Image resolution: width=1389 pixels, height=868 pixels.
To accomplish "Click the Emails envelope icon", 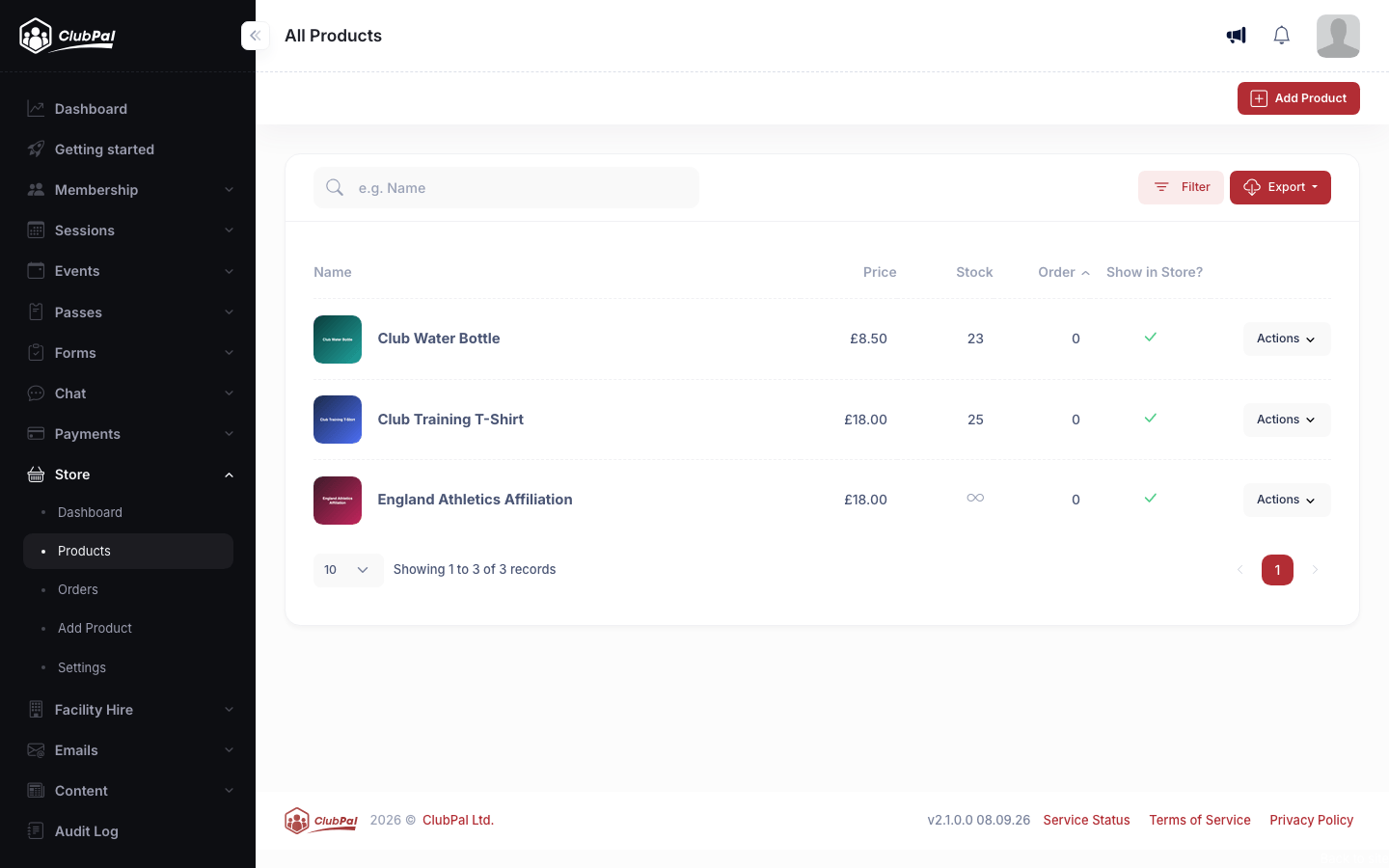I will pyautogui.click(x=36, y=750).
